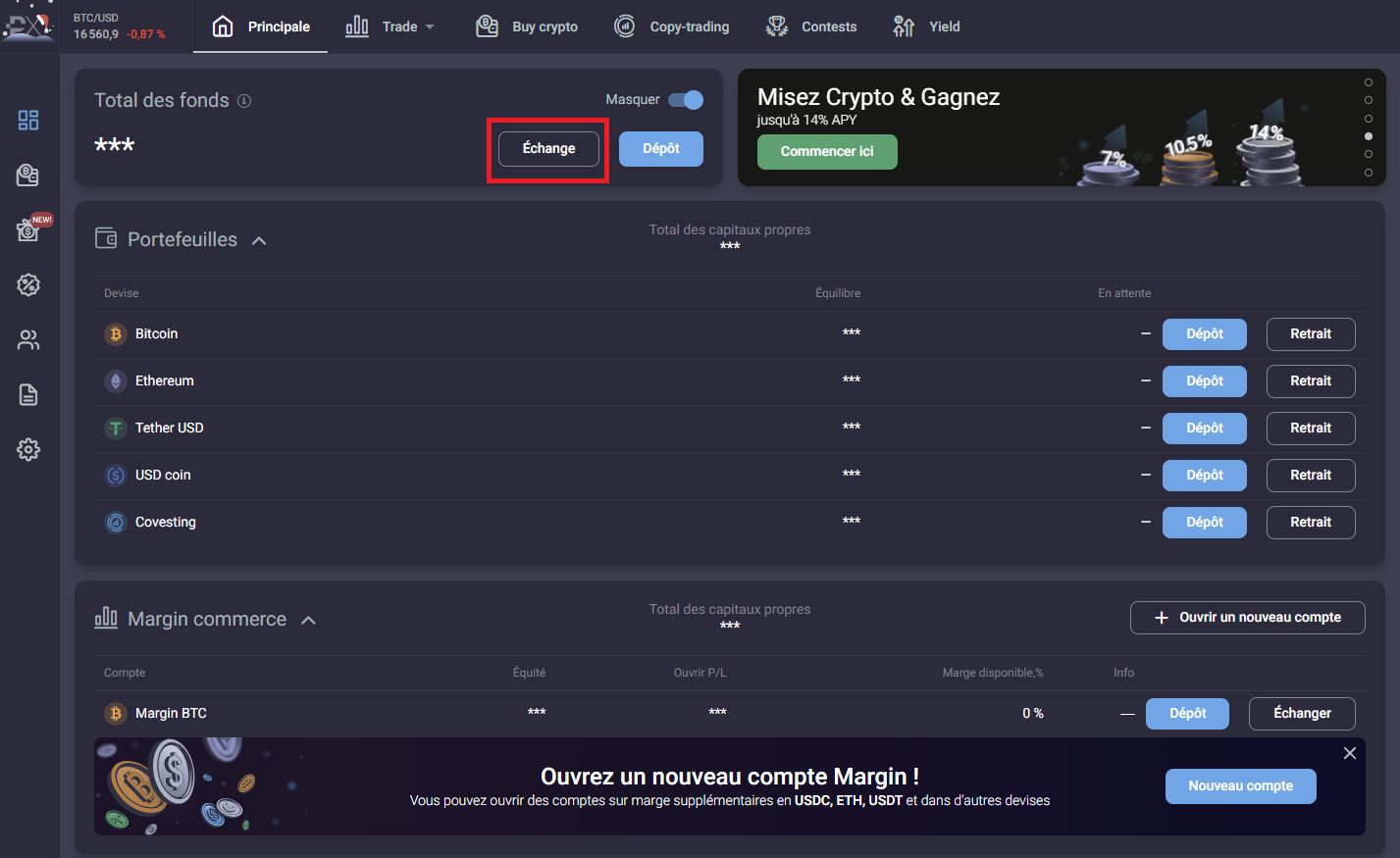Open the referrals people sidebar icon
The image size is (1400, 858).
tap(28, 340)
